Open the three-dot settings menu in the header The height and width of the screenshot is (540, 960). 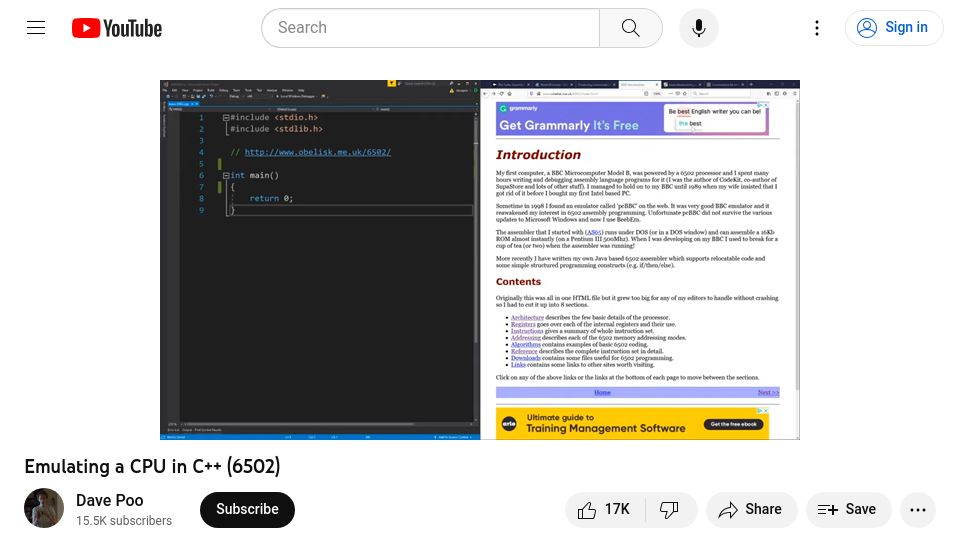tap(817, 28)
